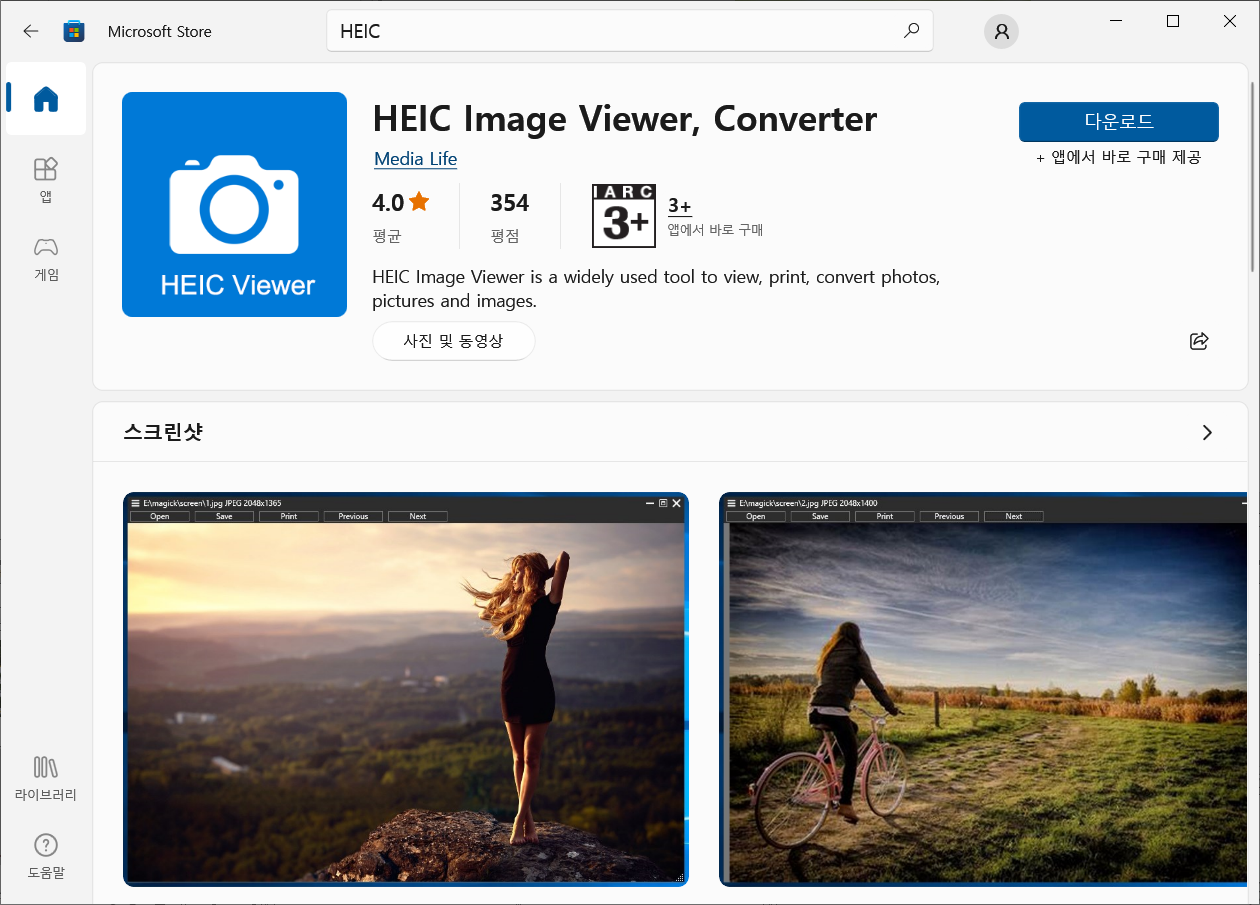The width and height of the screenshot is (1260, 905).
Task: Click the 사진 및 동영상 category button
Action: click(453, 341)
